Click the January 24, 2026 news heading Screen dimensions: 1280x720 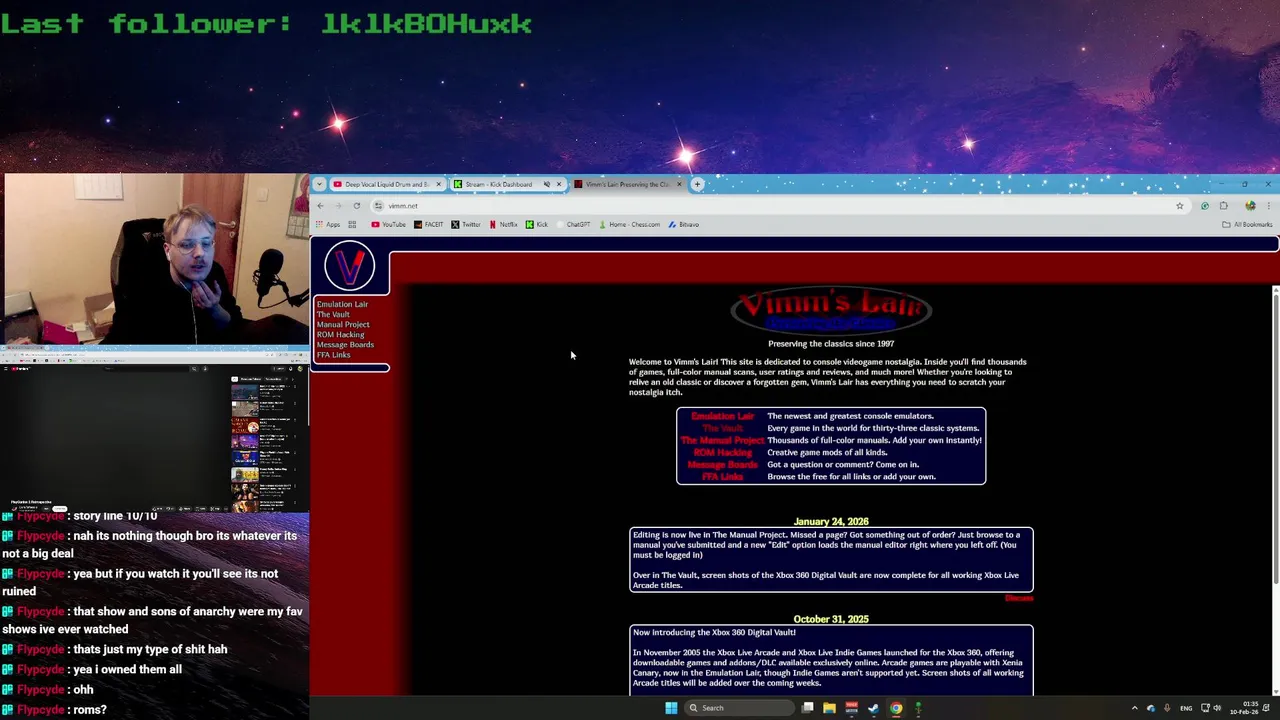831,521
